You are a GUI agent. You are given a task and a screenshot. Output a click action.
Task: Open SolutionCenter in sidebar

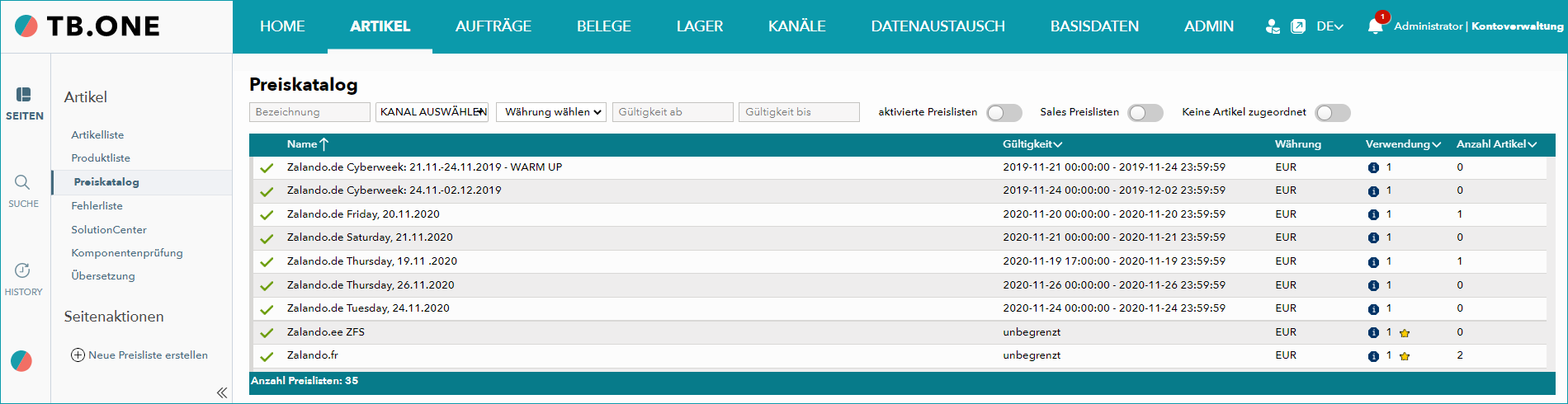(x=109, y=230)
